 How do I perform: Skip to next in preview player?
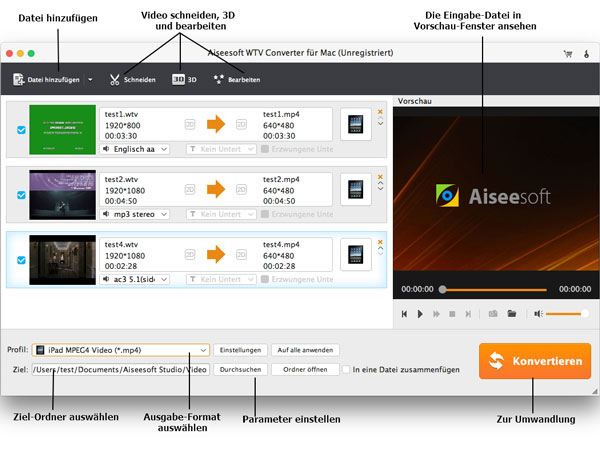[x=468, y=314]
